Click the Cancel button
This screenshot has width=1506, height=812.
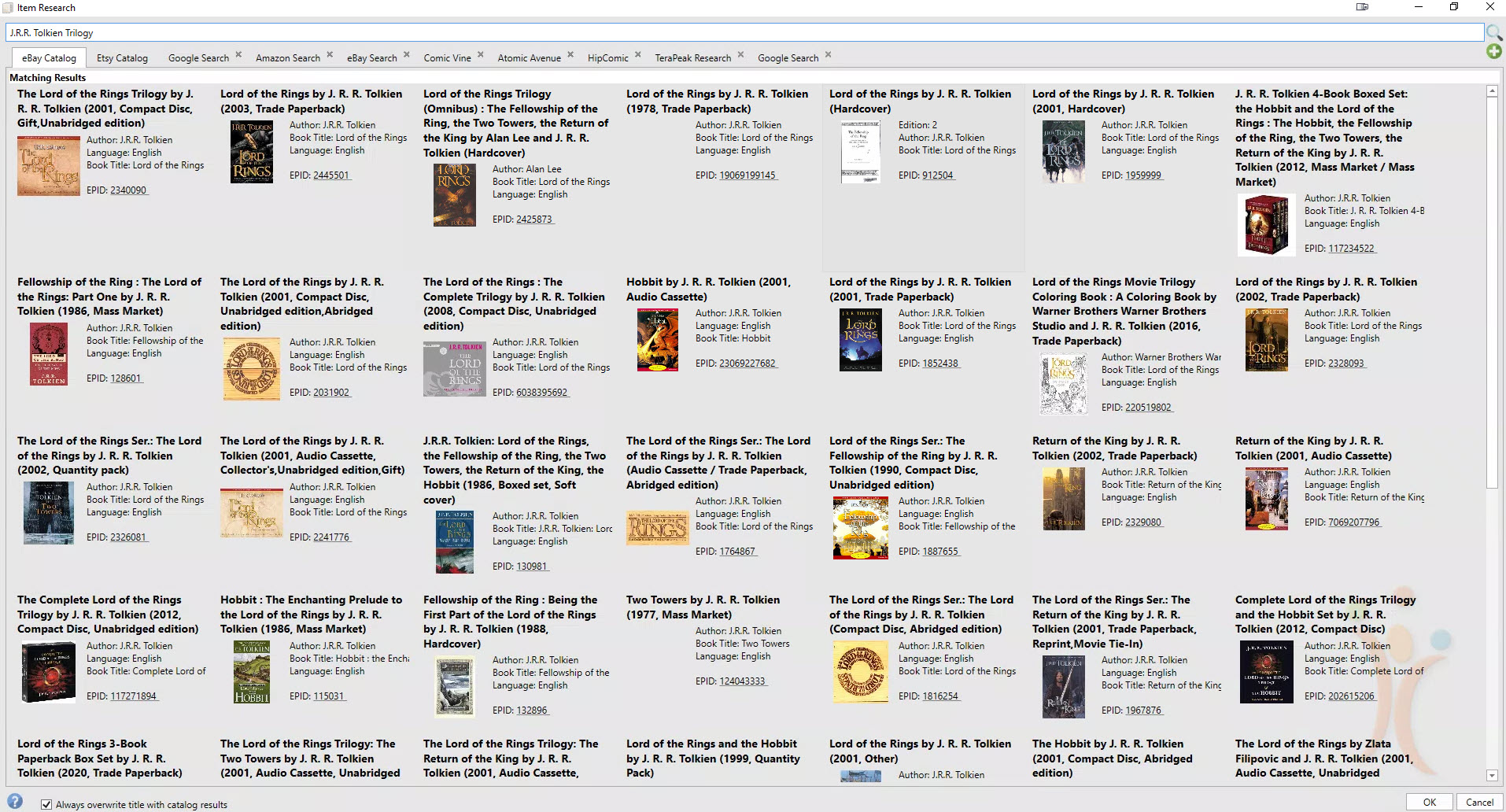[x=1479, y=803]
